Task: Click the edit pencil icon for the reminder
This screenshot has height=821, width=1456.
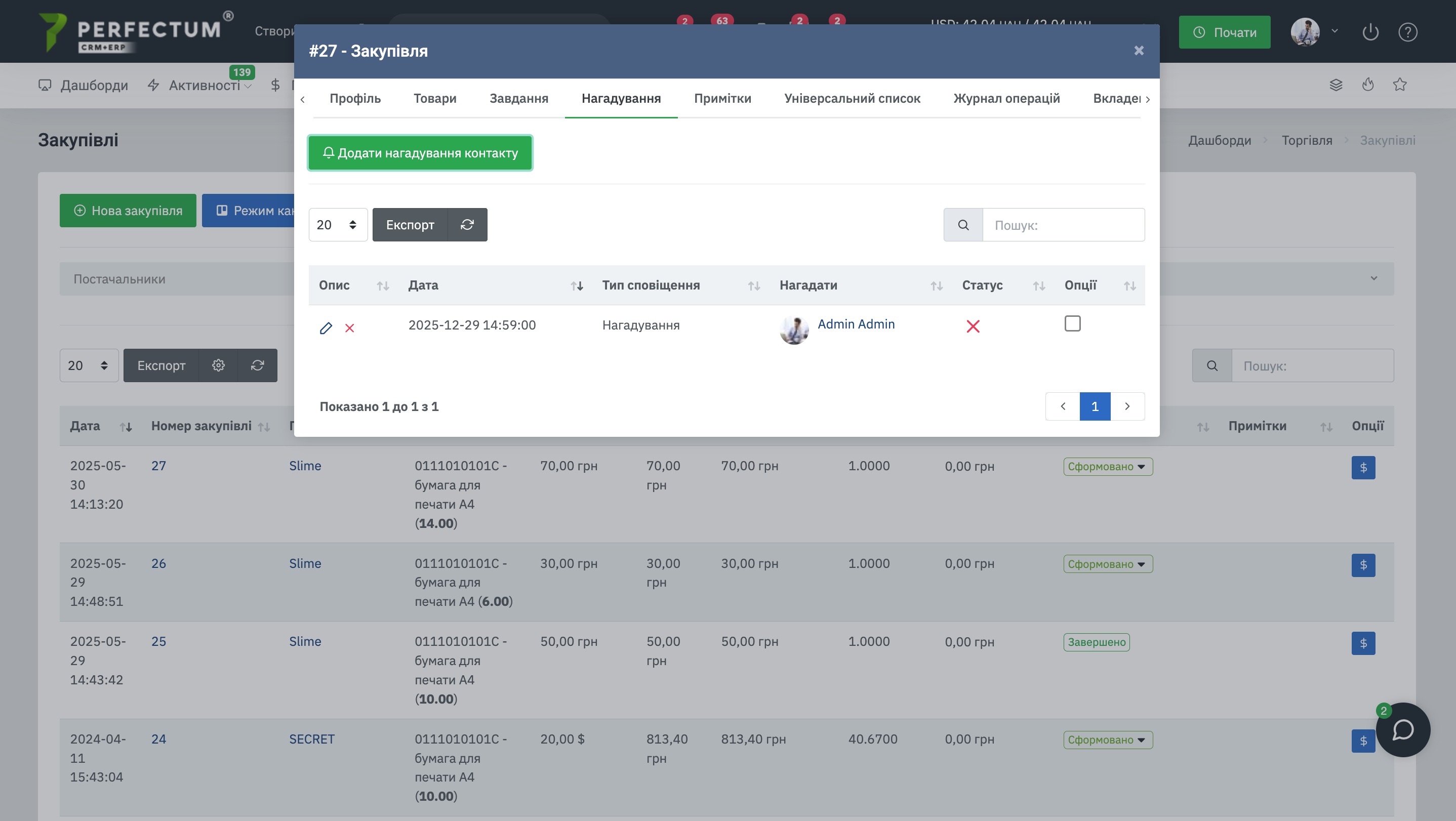Action: pos(326,329)
